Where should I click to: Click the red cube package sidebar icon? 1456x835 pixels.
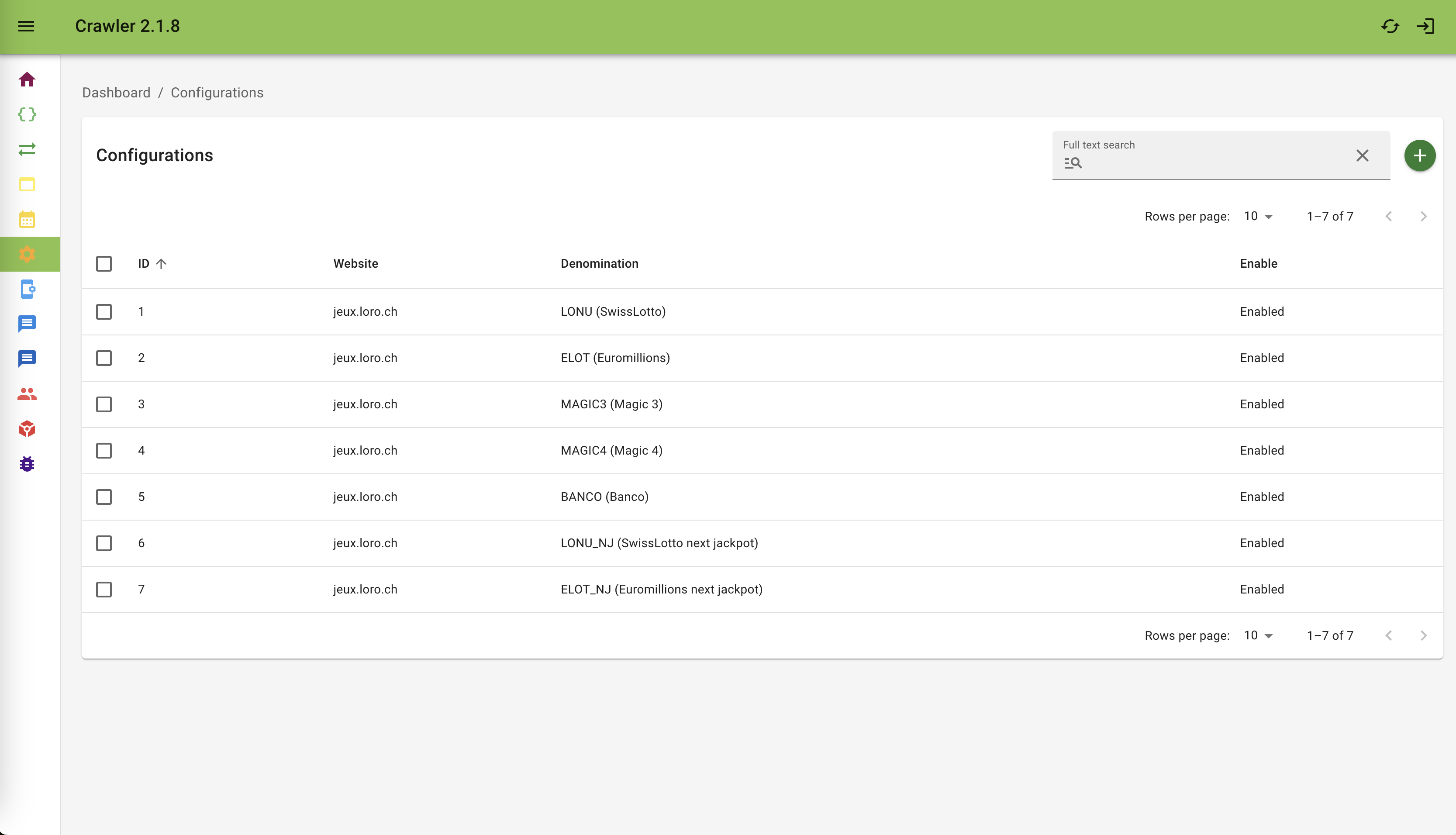click(x=27, y=428)
